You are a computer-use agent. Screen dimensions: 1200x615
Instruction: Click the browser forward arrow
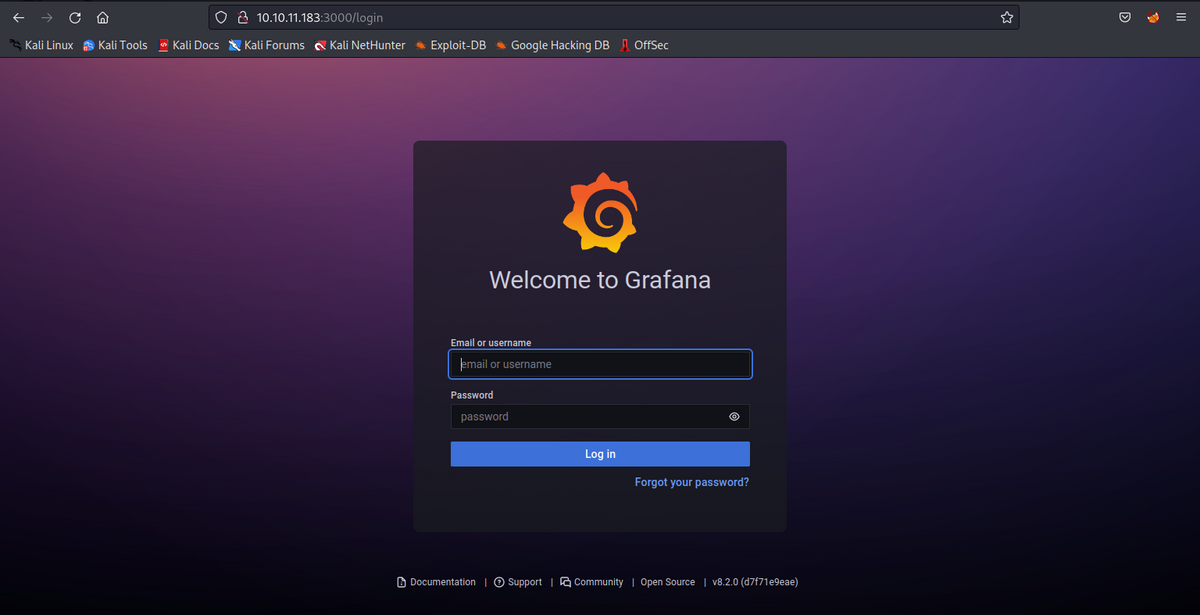pyautogui.click(x=46, y=18)
